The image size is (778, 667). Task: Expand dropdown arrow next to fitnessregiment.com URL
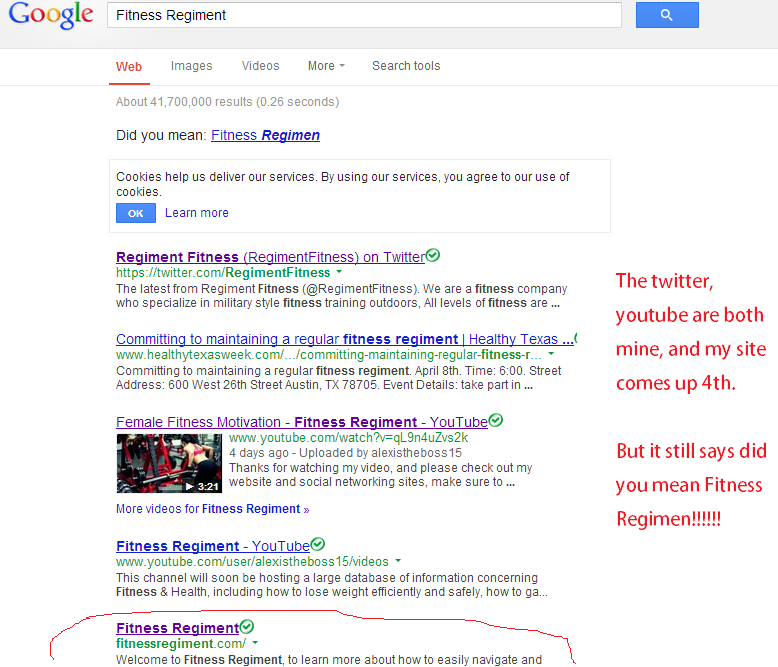point(255,643)
